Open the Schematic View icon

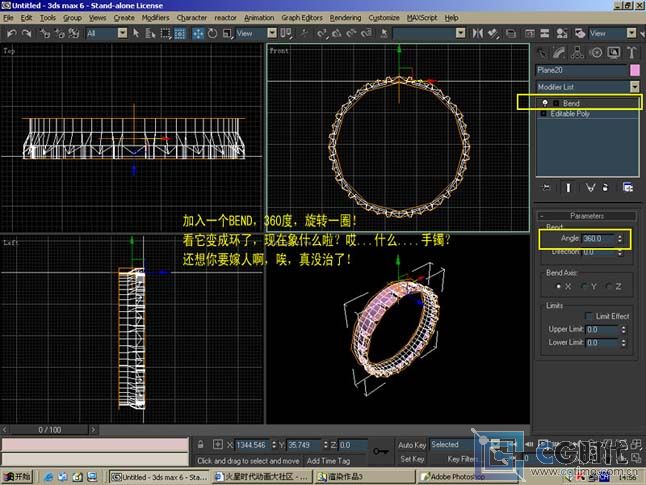pyautogui.click(x=545, y=33)
